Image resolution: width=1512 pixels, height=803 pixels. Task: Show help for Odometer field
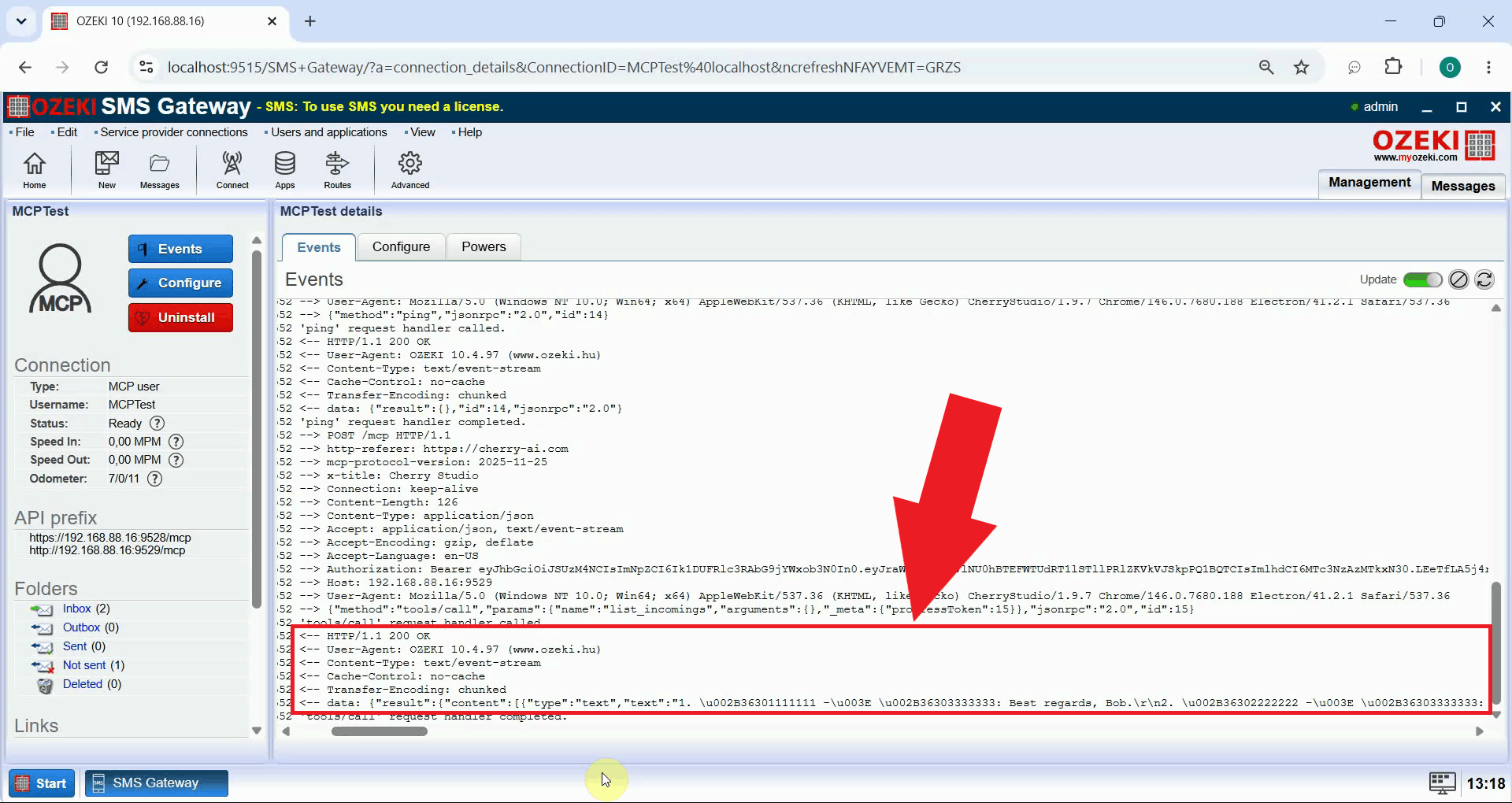coord(155,479)
